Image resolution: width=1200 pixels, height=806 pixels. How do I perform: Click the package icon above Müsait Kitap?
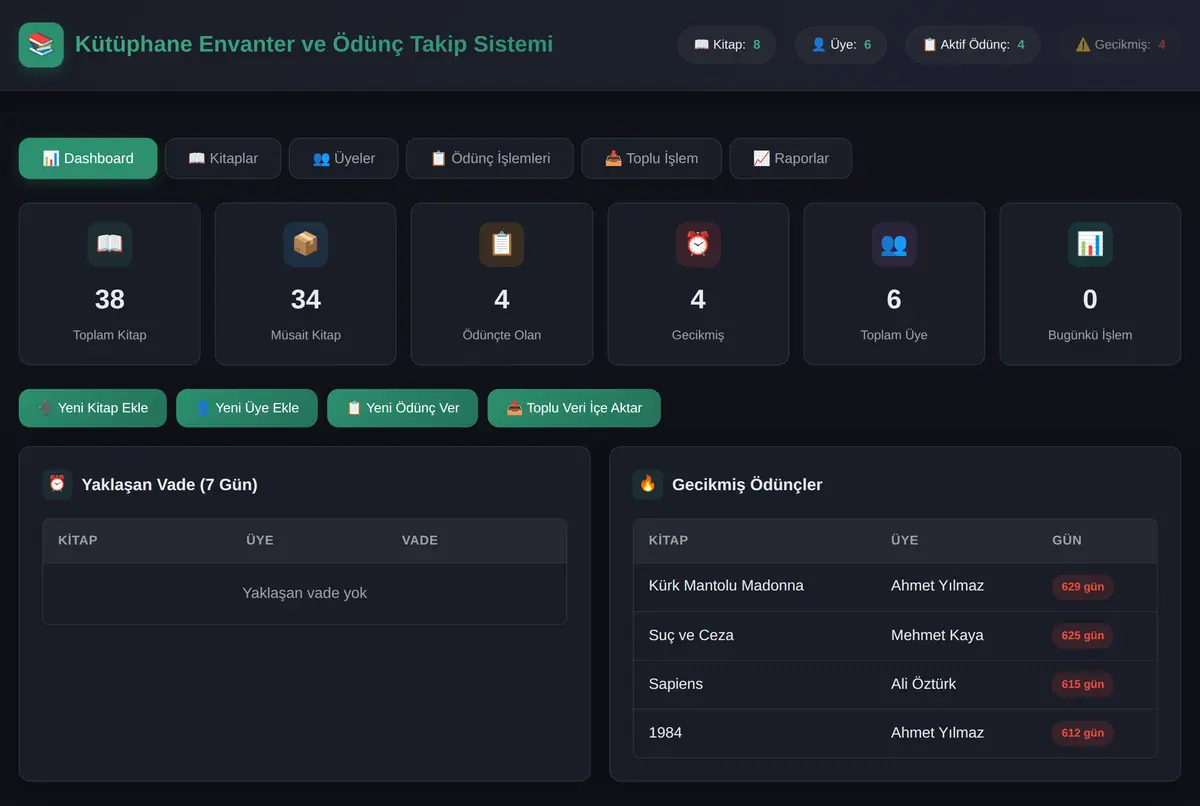pos(306,244)
